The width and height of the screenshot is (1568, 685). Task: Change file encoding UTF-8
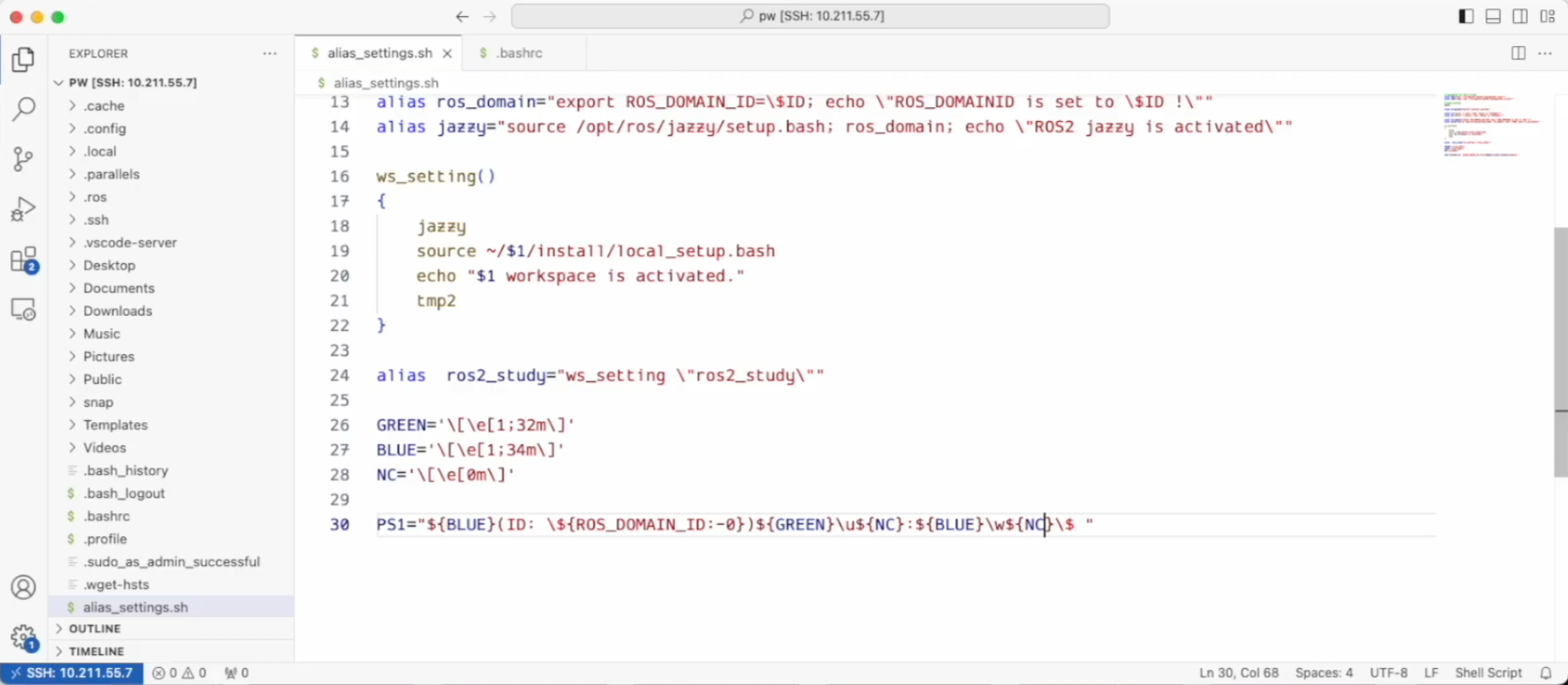(x=1389, y=673)
